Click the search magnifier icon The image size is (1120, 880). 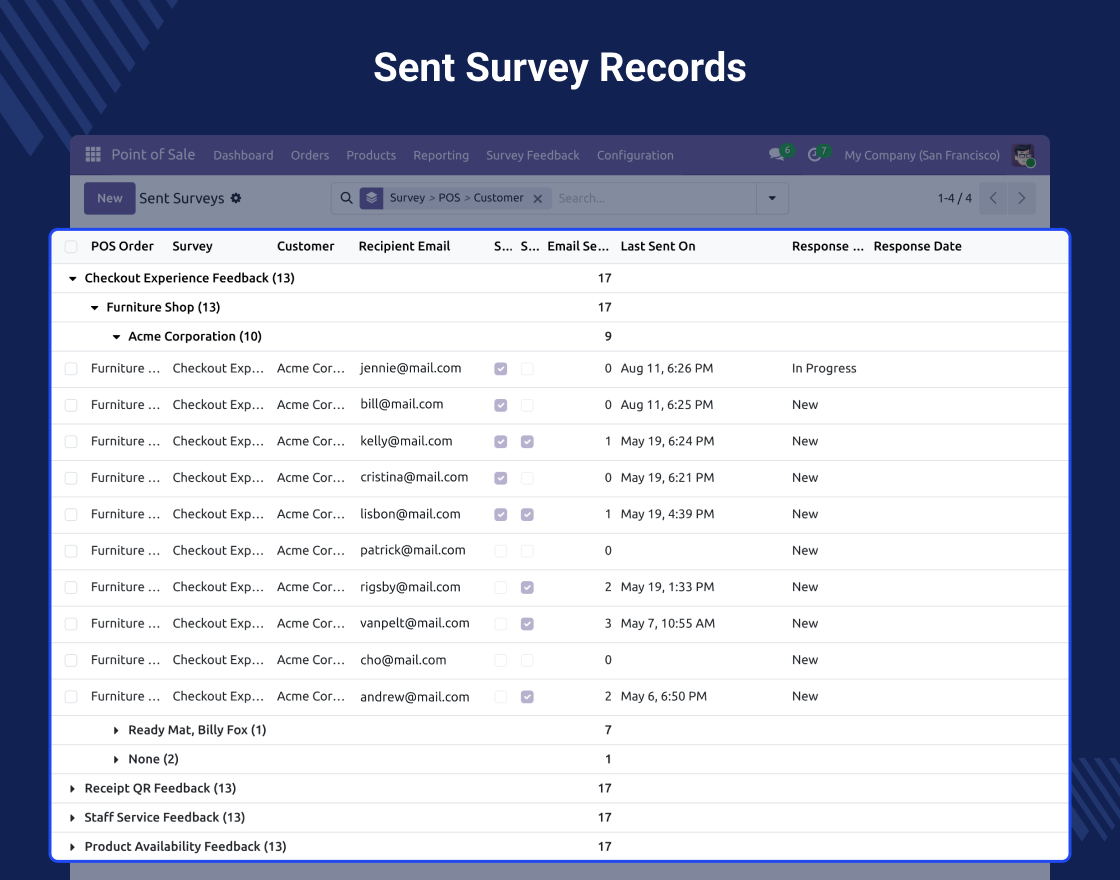click(x=346, y=198)
